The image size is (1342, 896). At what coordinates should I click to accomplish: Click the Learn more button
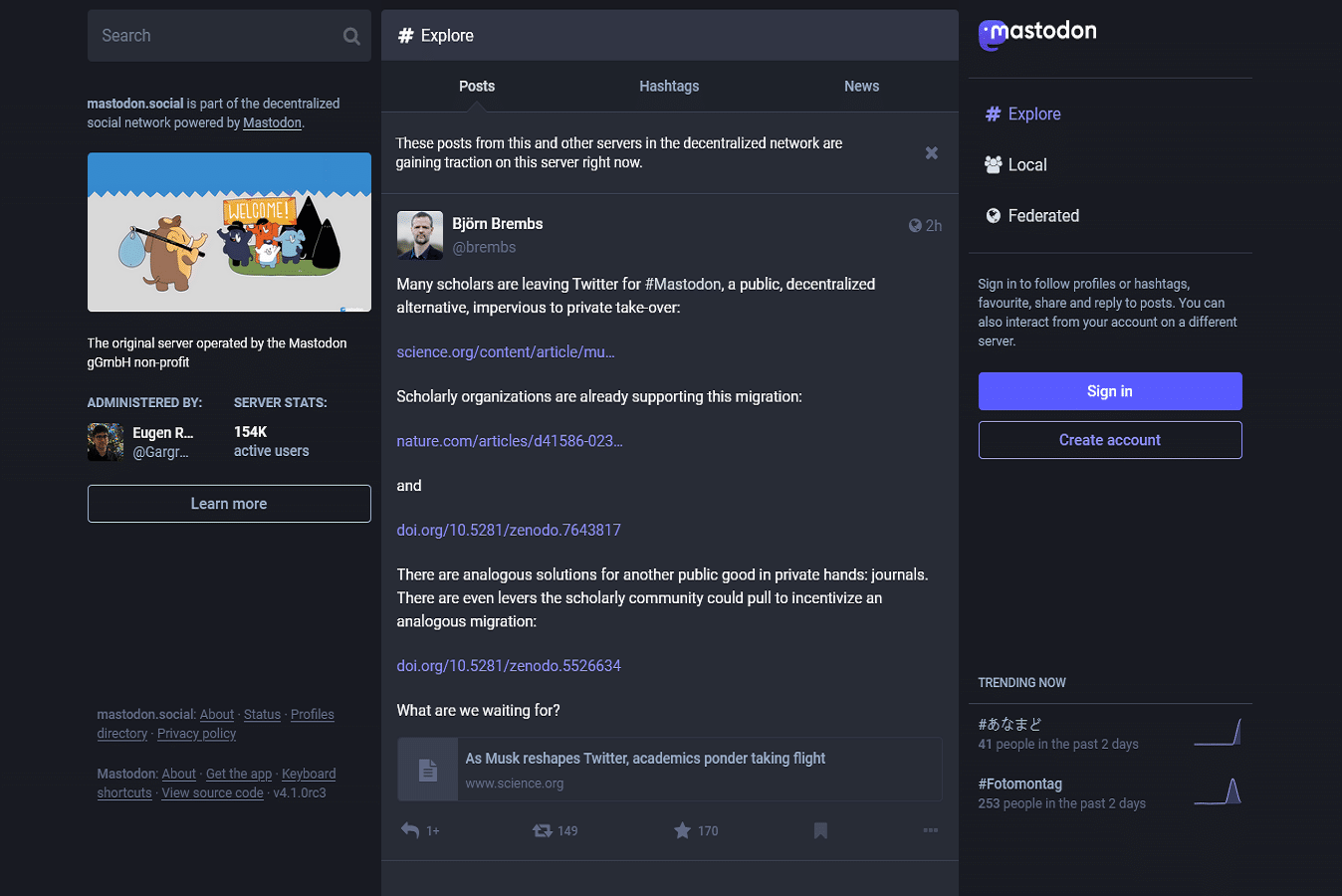(229, 504)
